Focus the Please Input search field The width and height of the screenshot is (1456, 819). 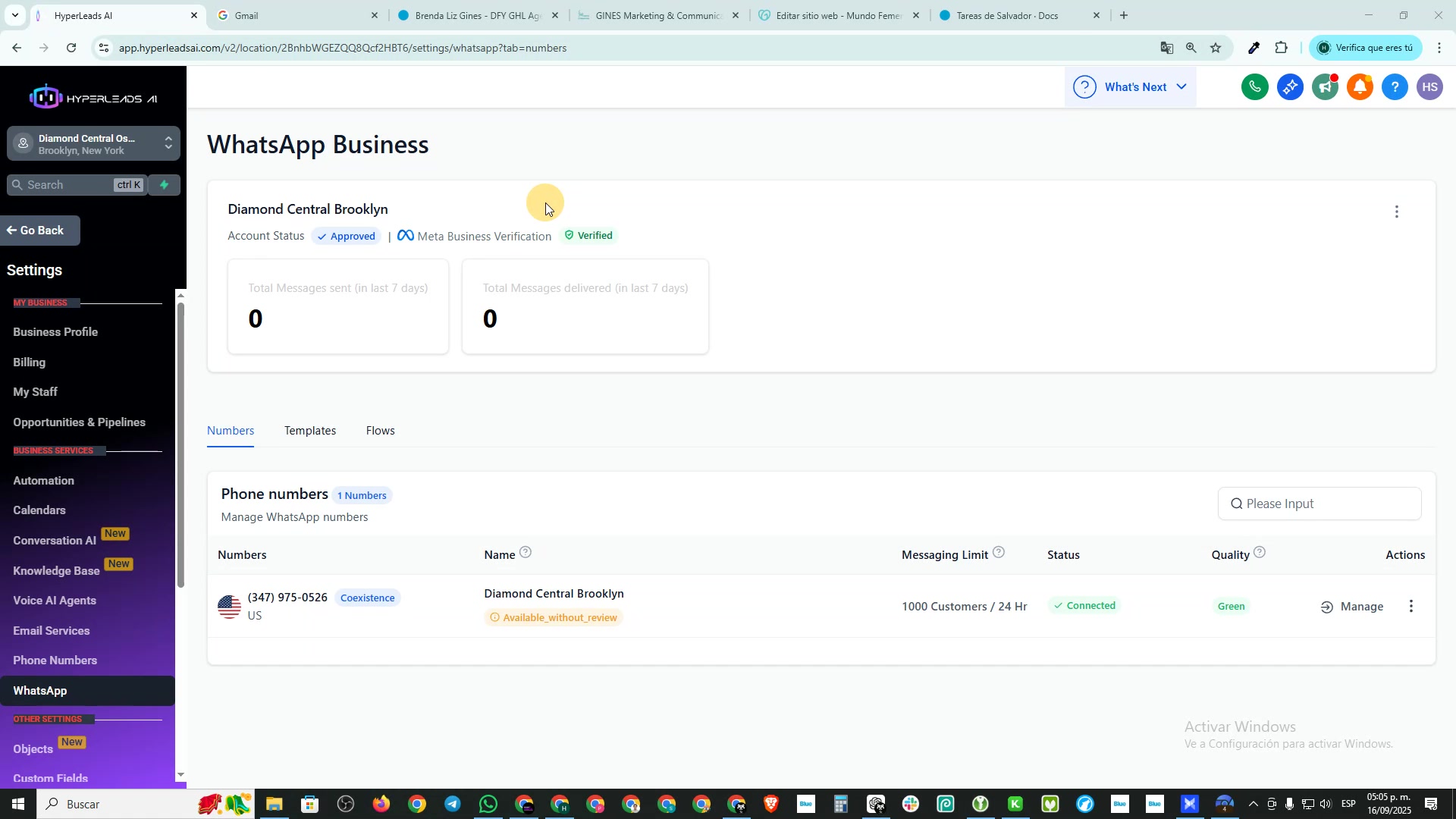[x=1319, y=504]
